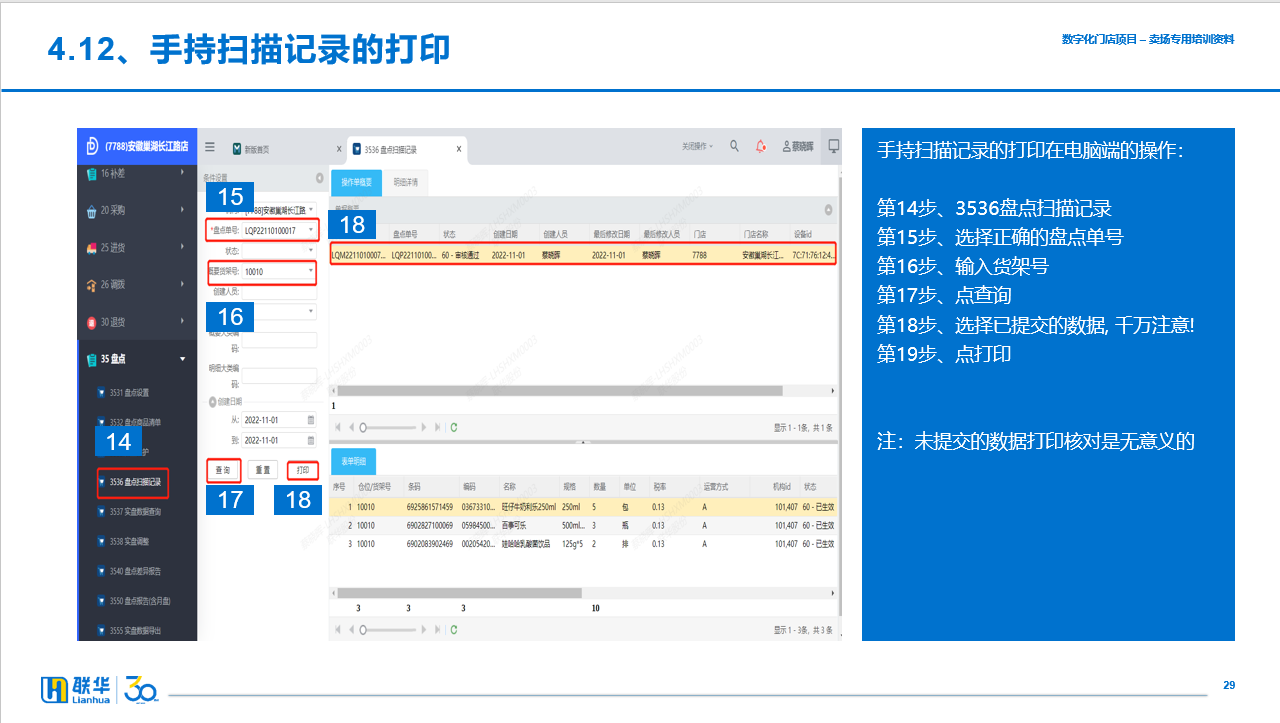Image resolution: width=1280 pixels, height=723 pixels.
Task: Refresh the upper grid with green icon
Action: click(x=454, y=427)
